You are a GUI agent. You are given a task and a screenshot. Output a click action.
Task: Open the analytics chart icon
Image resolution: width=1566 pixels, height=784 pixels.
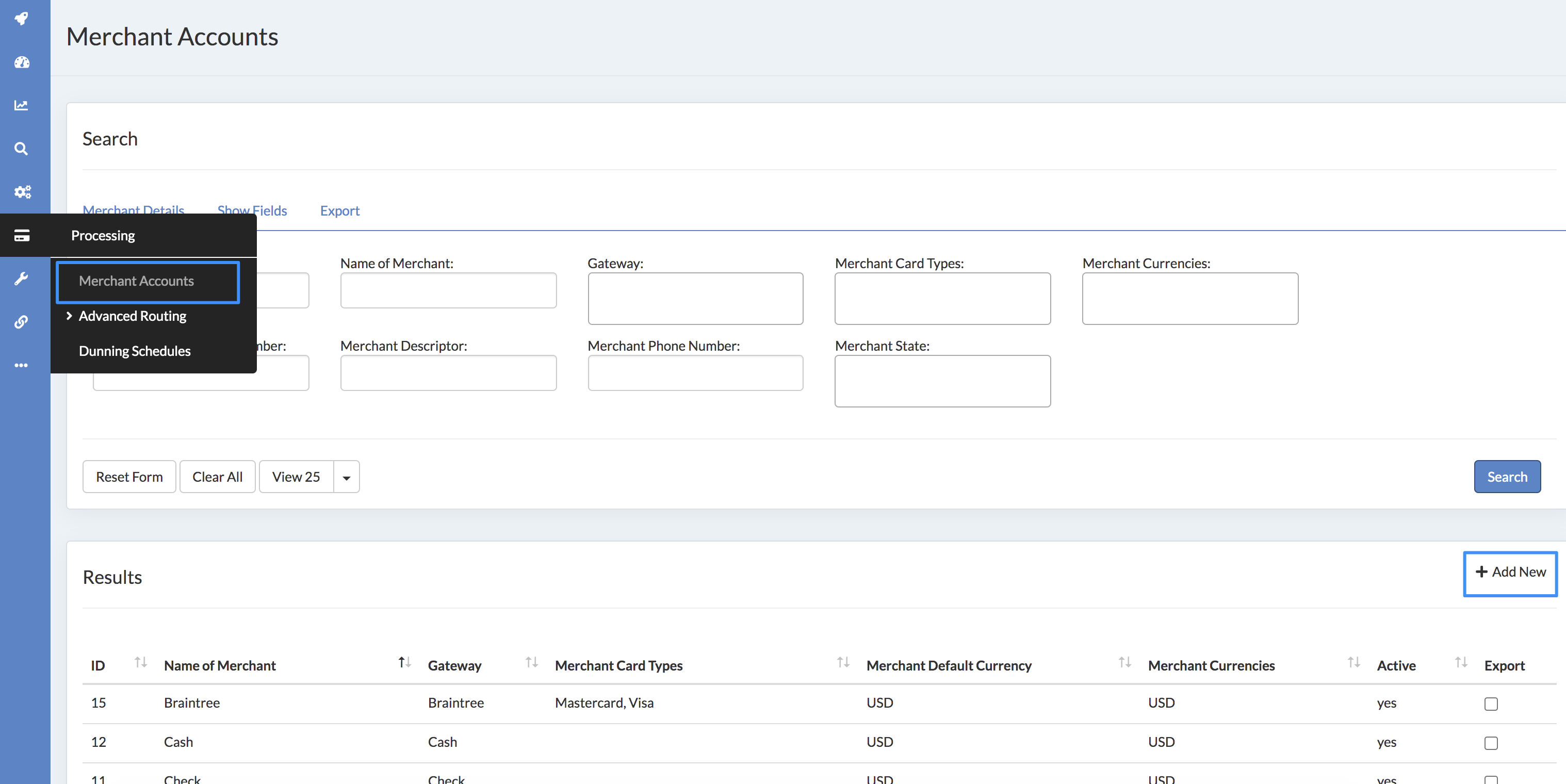pyautogui.click(x=22, y=105)
